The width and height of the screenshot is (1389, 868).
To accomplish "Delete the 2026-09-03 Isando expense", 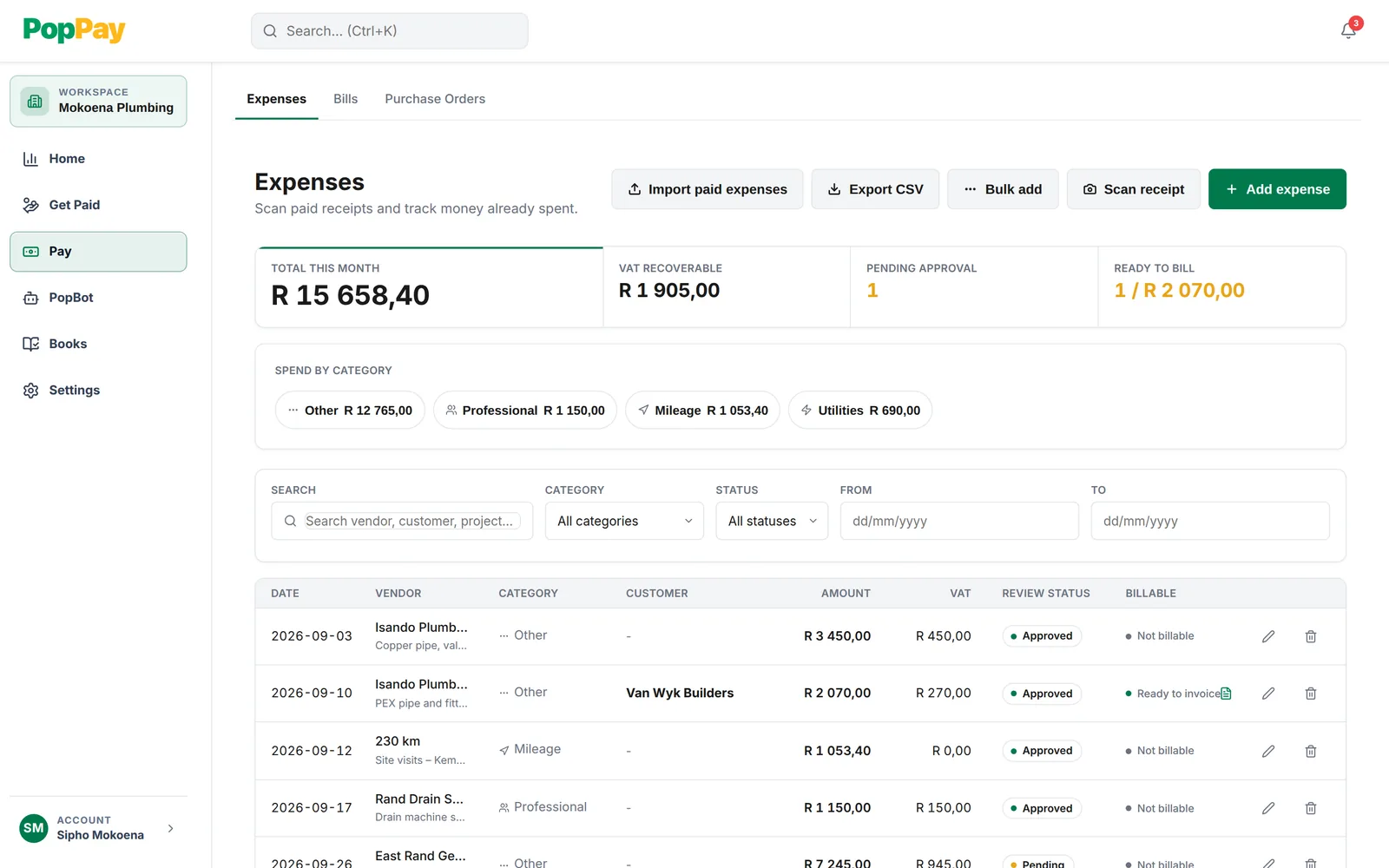I will tap(1311, 636).
